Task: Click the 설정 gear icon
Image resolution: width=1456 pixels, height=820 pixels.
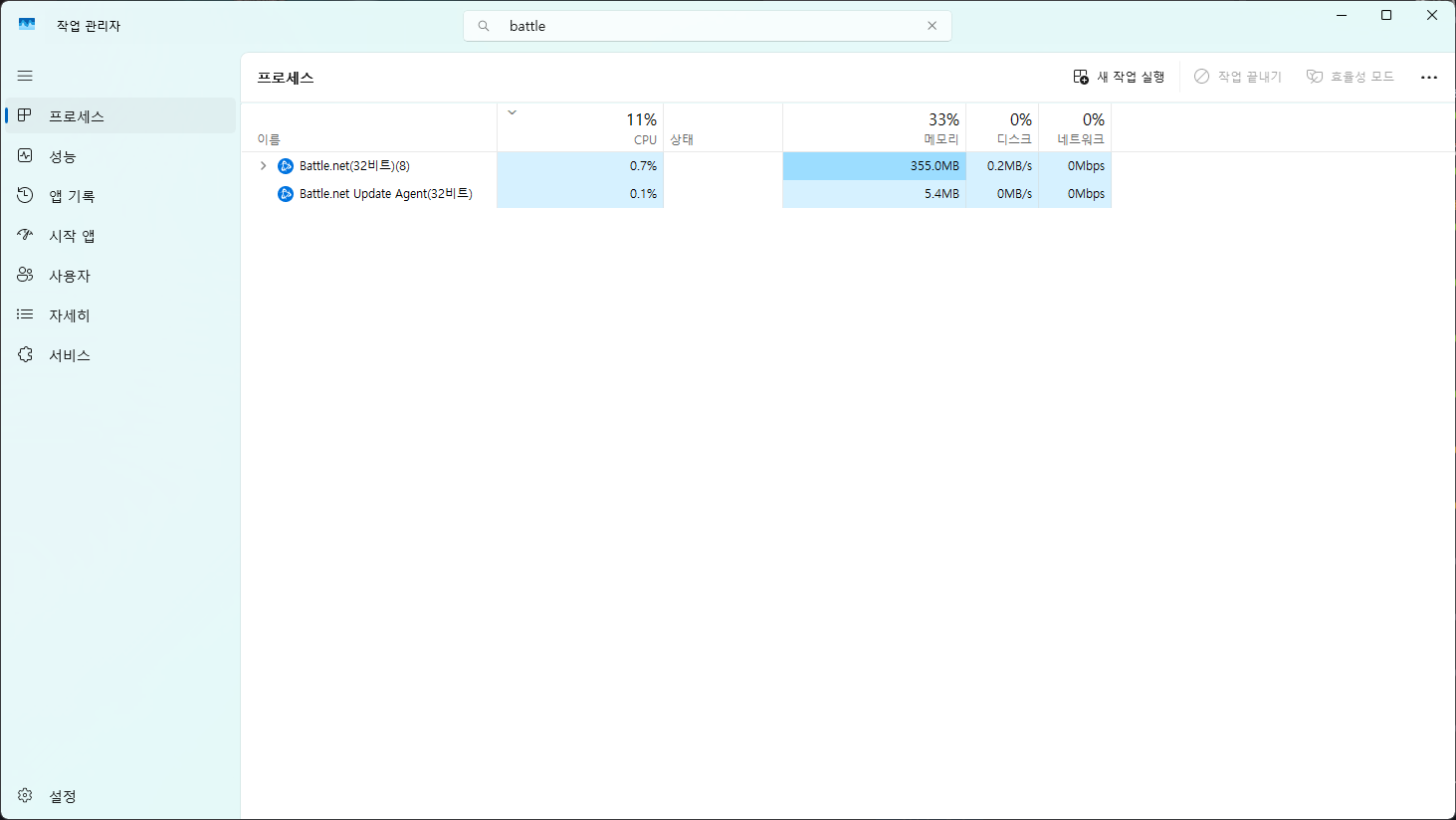Action: click(25, 795)
